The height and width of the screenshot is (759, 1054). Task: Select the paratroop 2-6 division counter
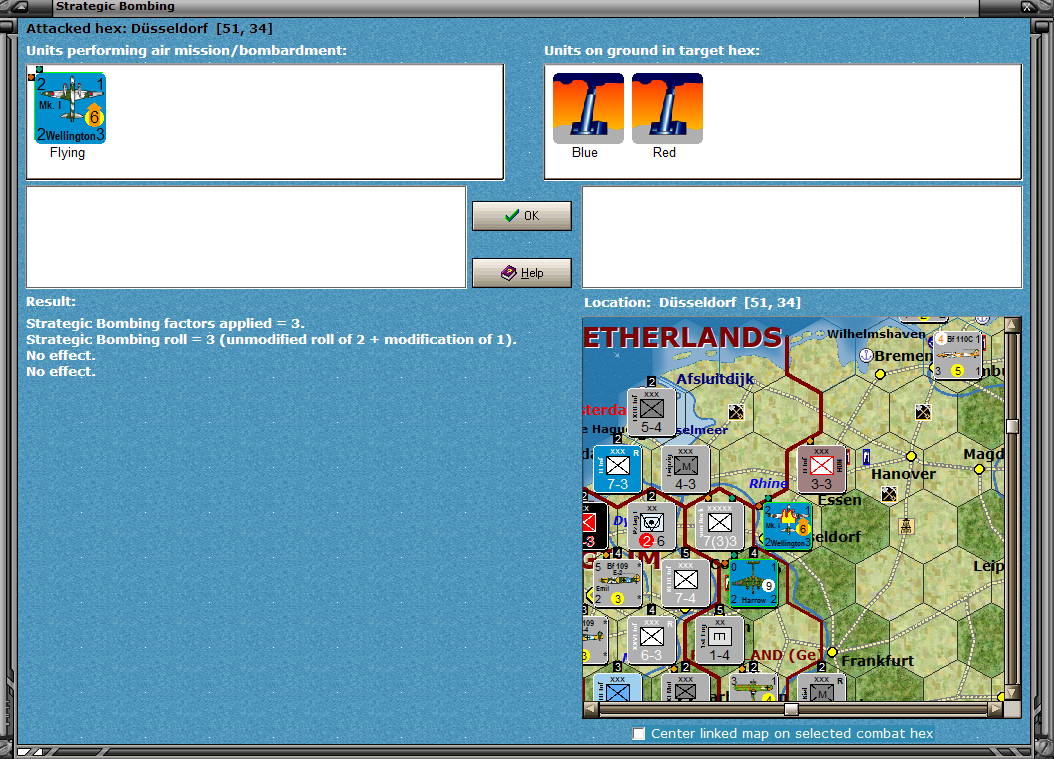point(651,526)
